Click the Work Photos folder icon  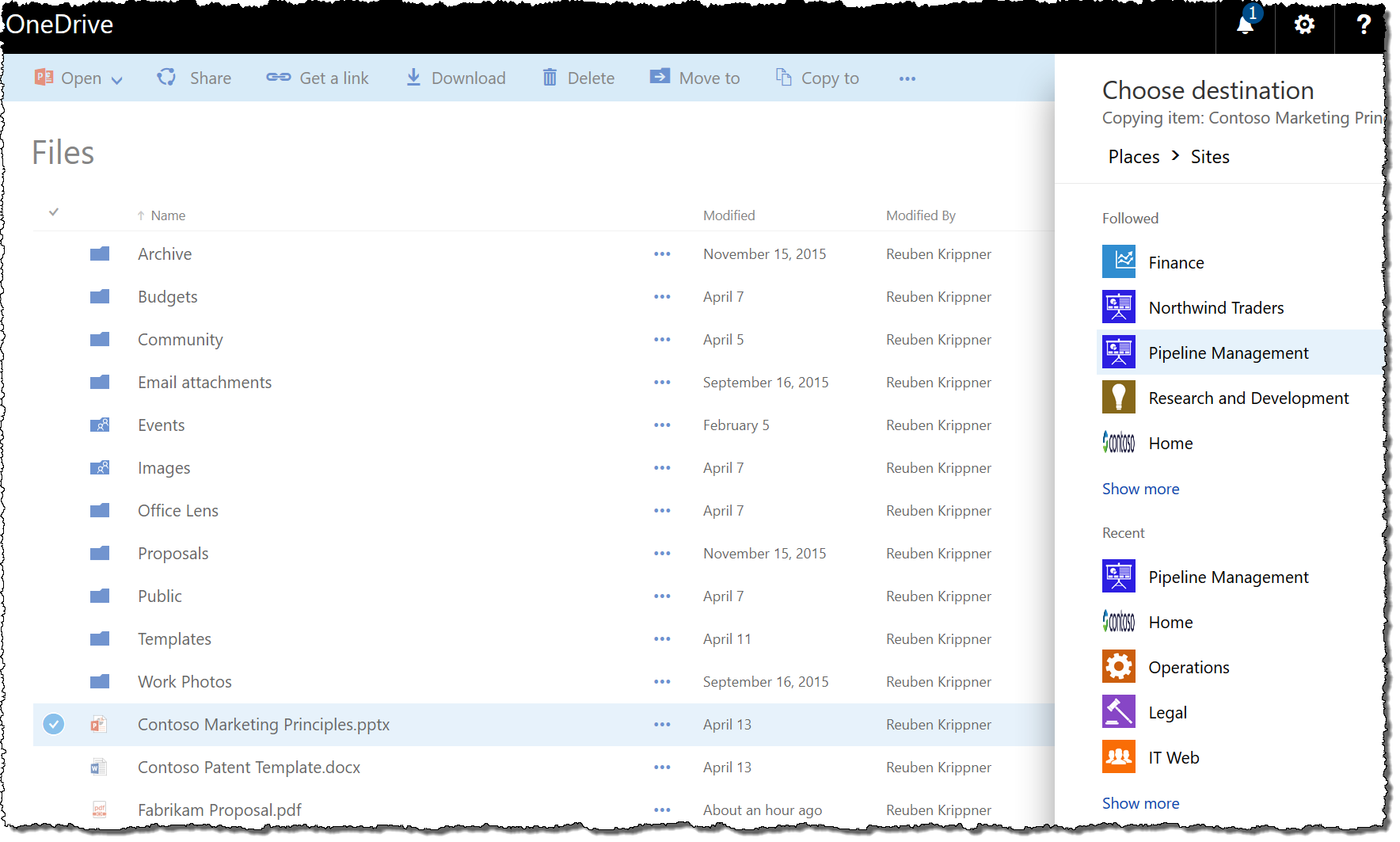(x=100, y=682)
